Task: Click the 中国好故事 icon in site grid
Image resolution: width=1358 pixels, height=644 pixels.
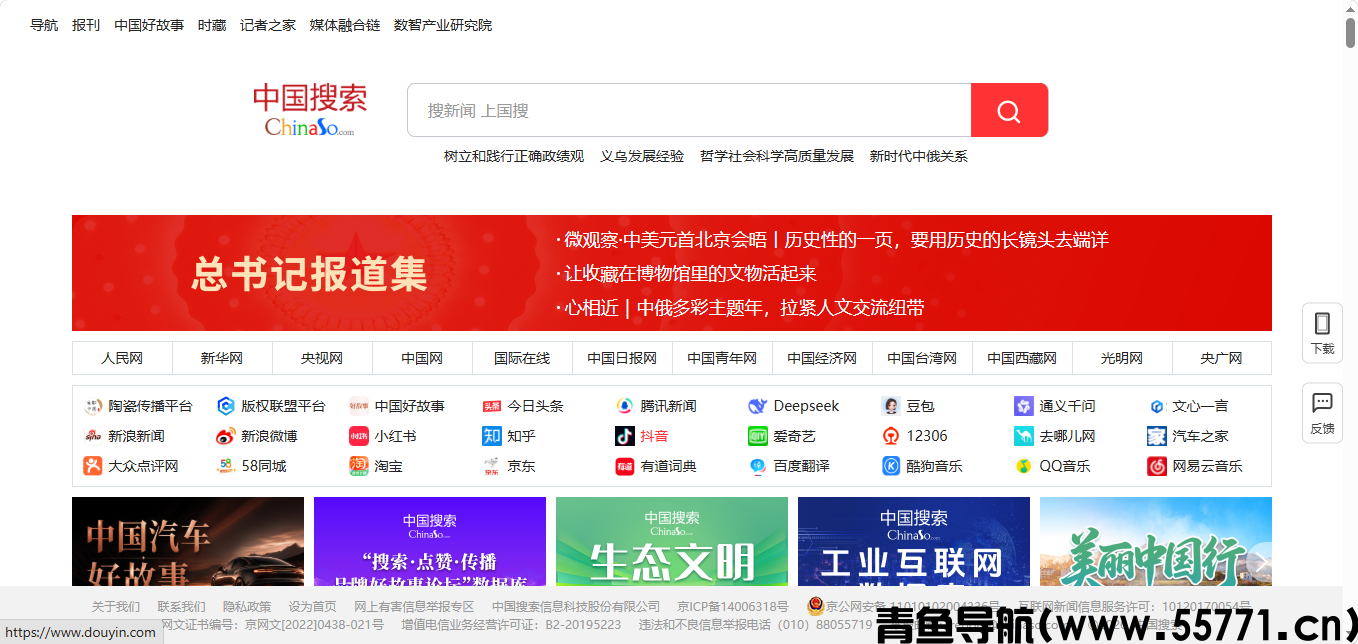Action: [x=359, y=406]
